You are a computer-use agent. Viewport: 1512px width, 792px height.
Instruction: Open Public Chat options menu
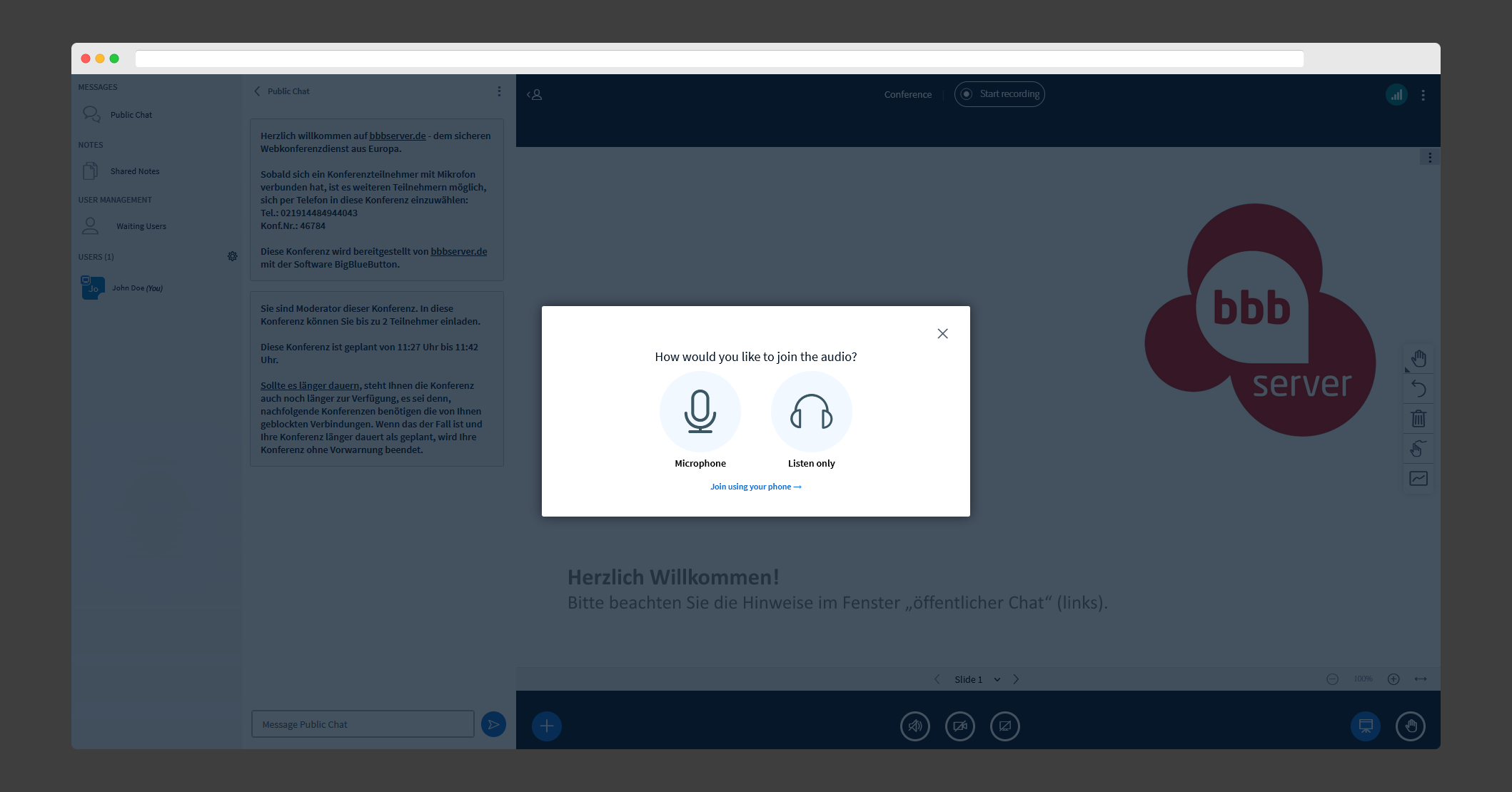499,91
